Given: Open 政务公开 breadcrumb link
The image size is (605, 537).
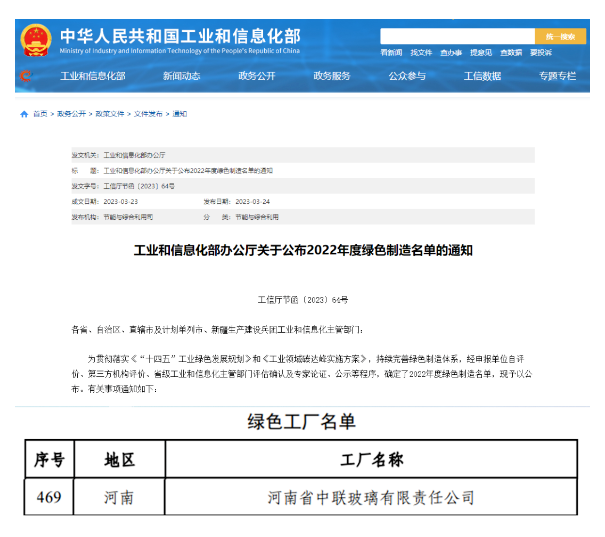Looking at the screenshot, I should tap(71, 114).
